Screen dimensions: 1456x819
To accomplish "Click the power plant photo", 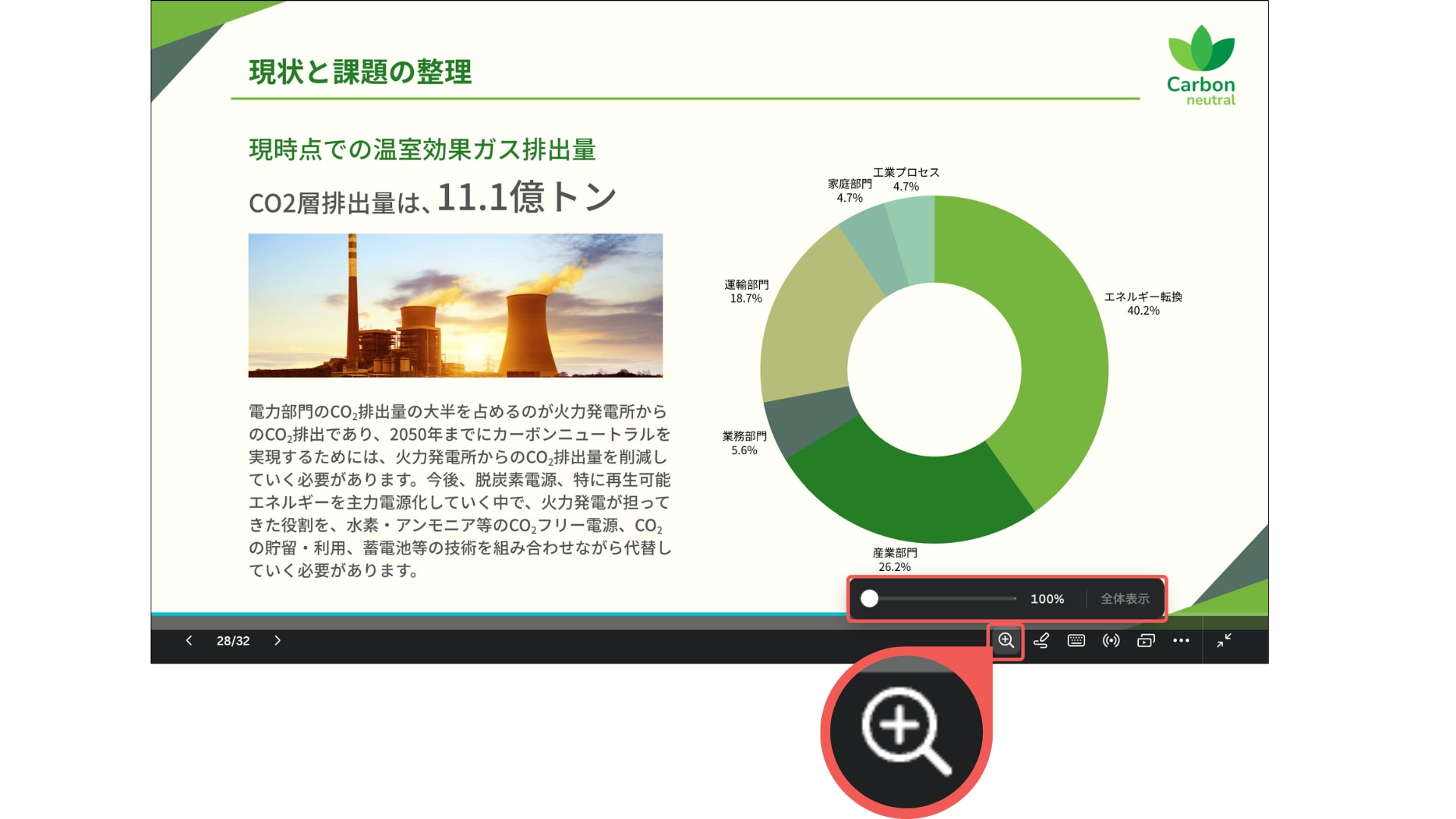I will tap(455, 305).
